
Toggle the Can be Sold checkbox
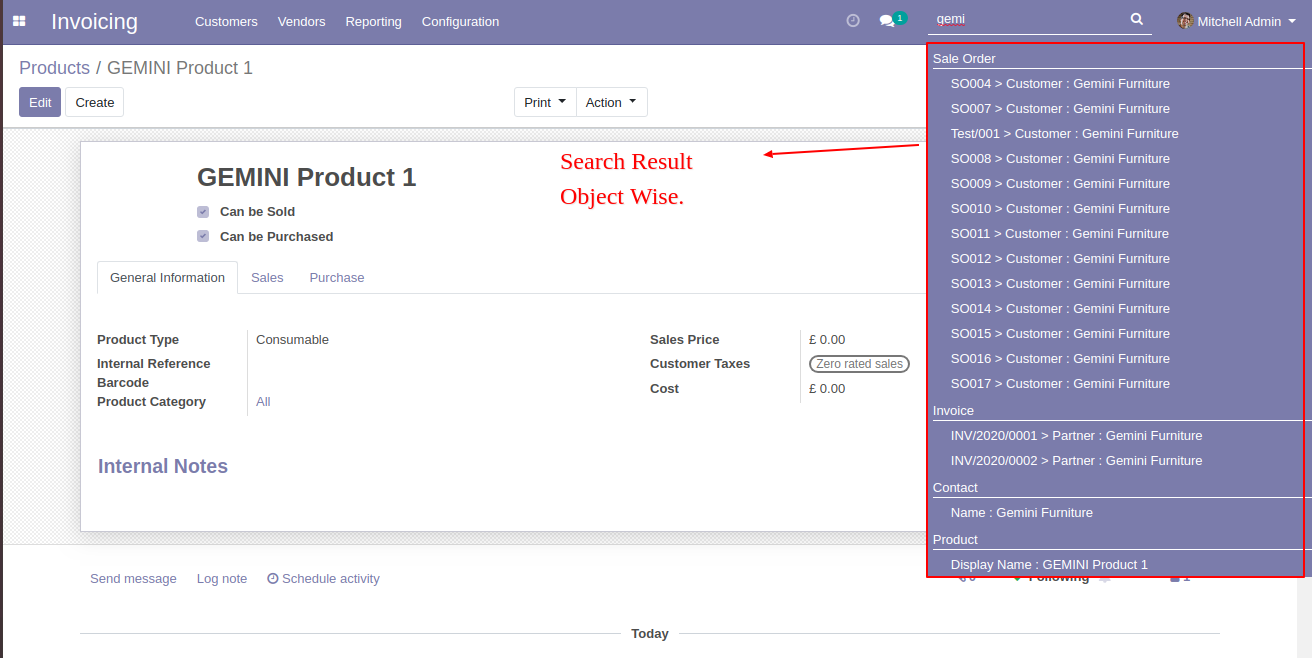coord(203,212)
